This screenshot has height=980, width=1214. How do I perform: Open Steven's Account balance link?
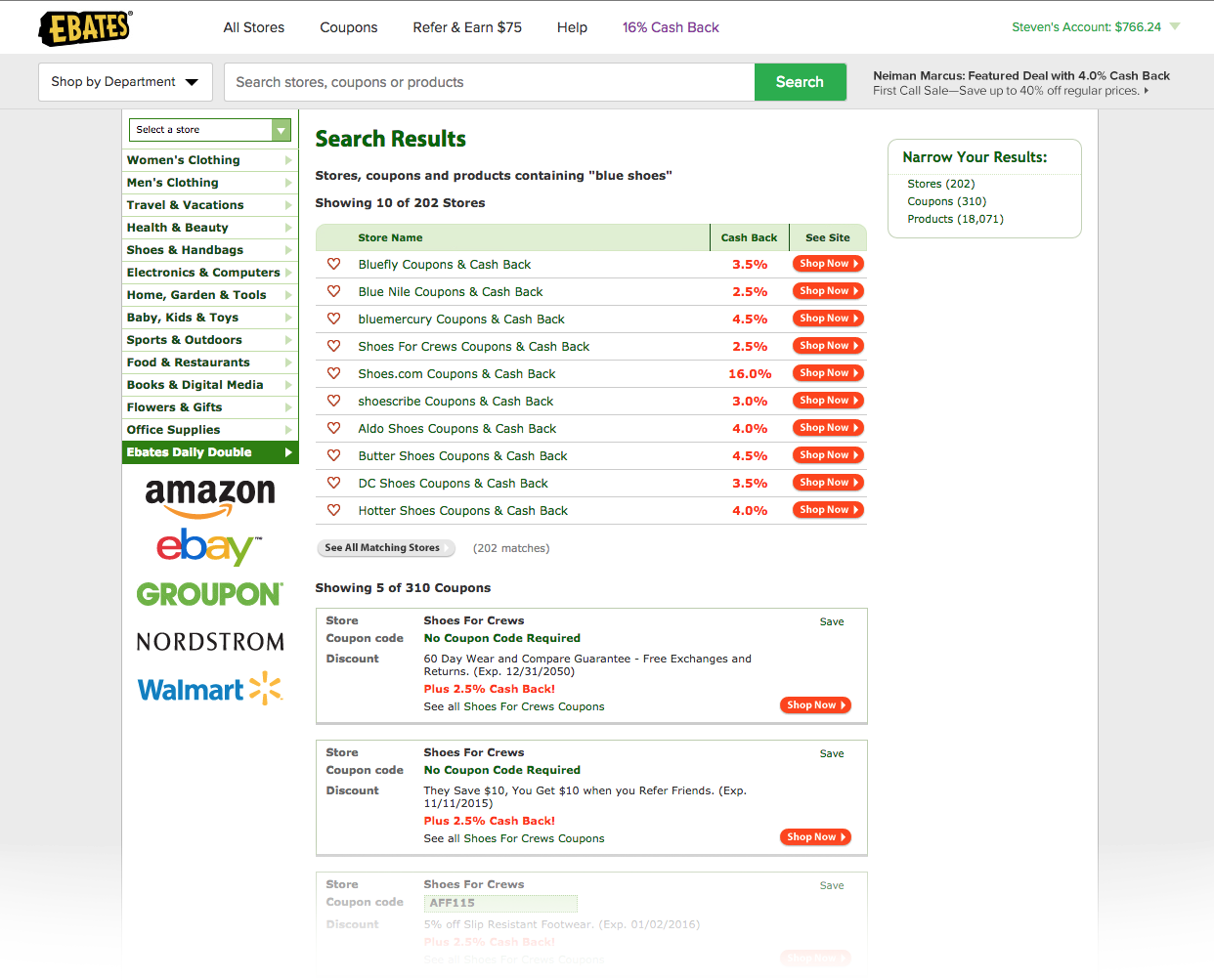click(1086, 27)
